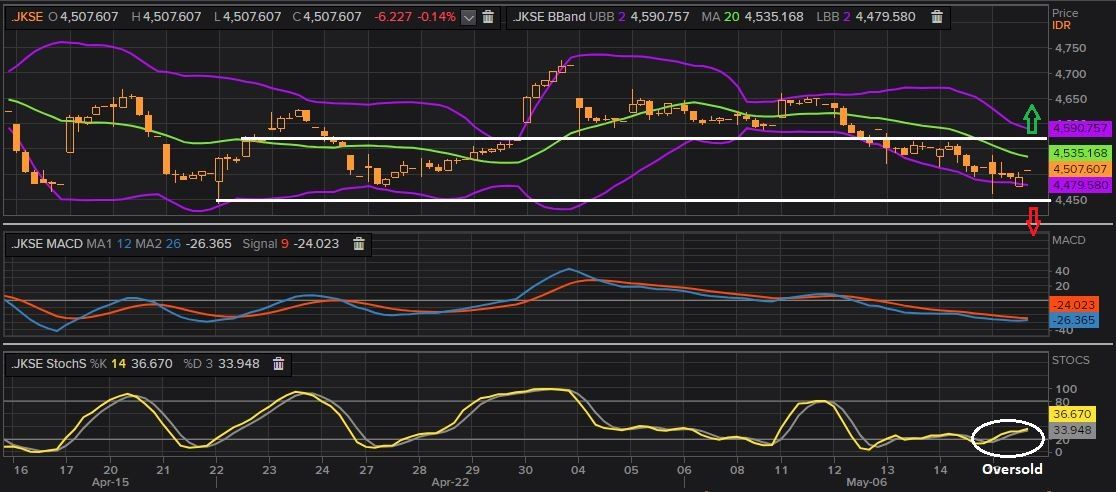Click the Apr-22 date label on time axis
Image resolution: width=1116 pixels, height=492 pixels.
(452, 481)
